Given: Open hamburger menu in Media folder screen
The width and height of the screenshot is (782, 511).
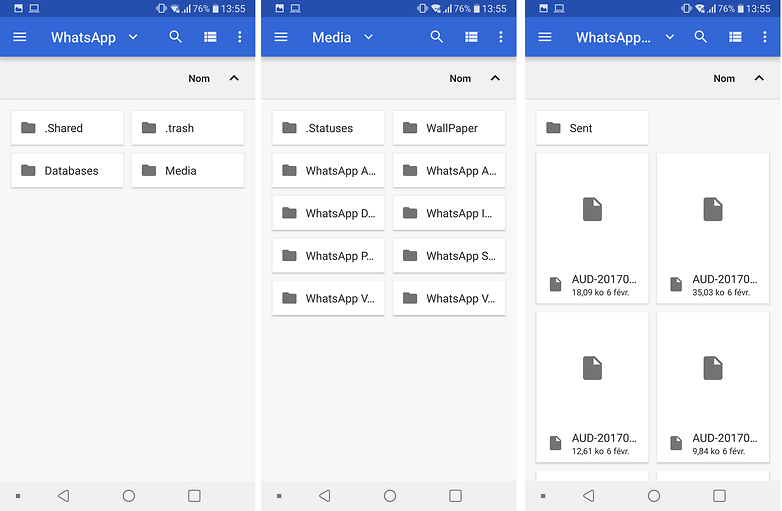Looking at the screenshot, I should (281, 37).
